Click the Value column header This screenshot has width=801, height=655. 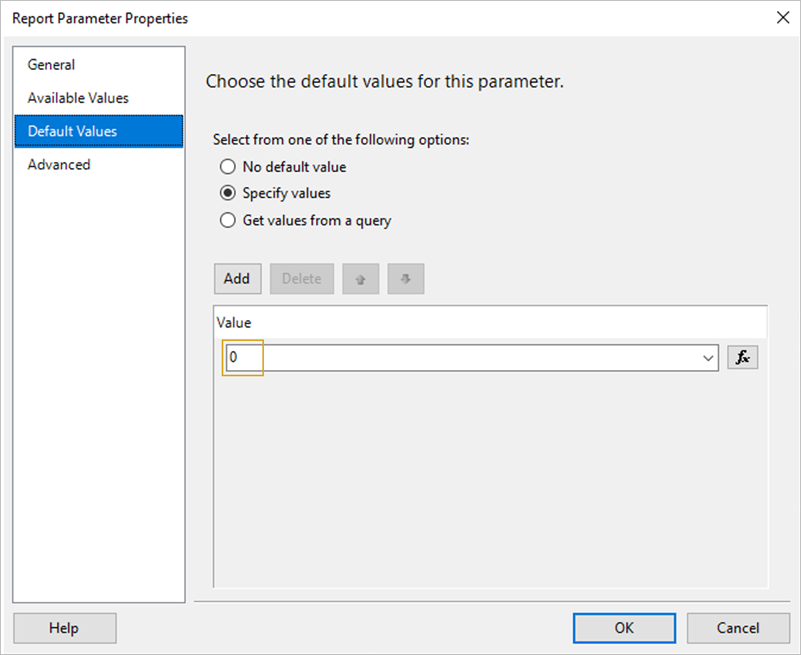490,322
